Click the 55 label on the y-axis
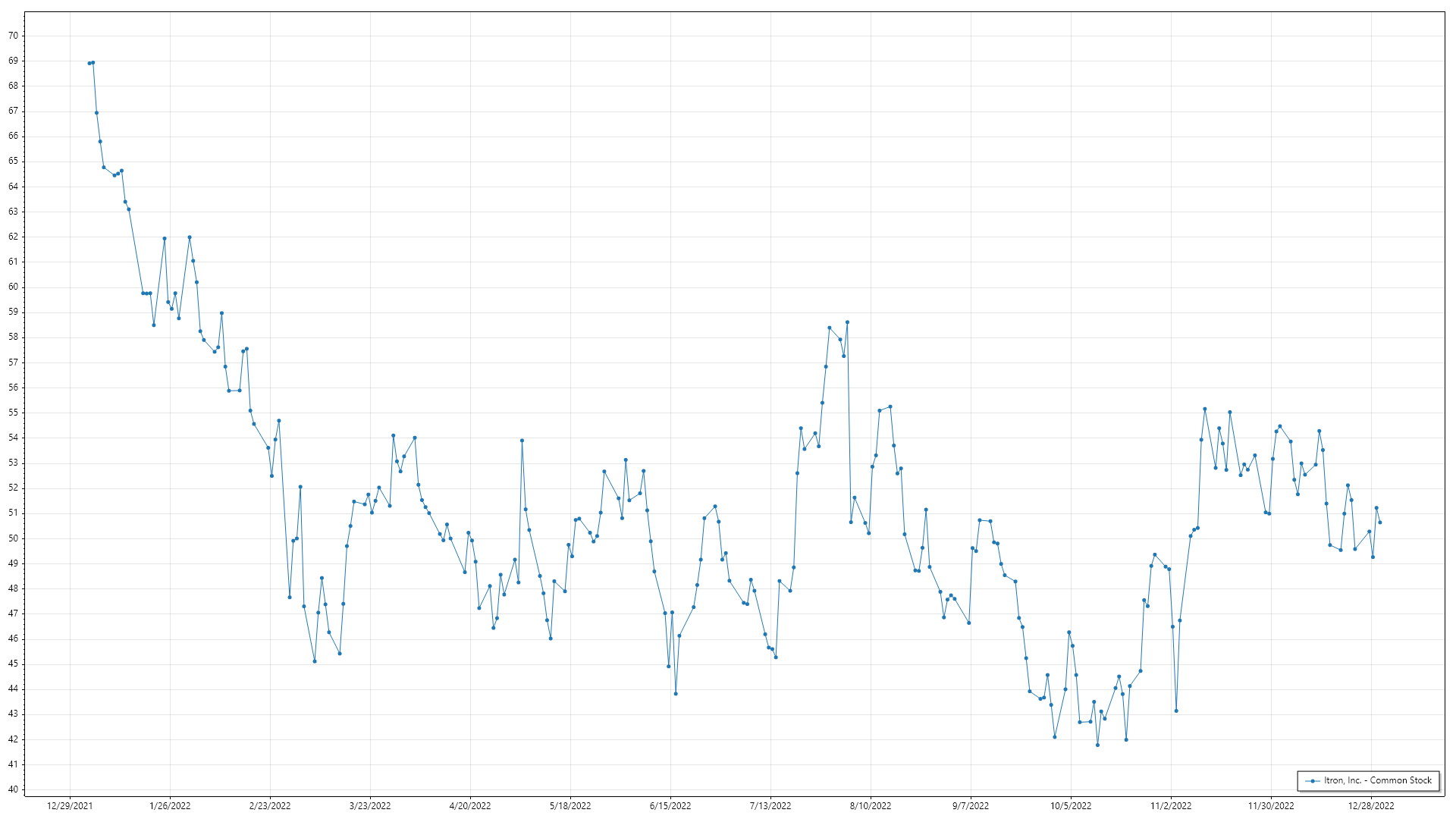 coord(13,413)
